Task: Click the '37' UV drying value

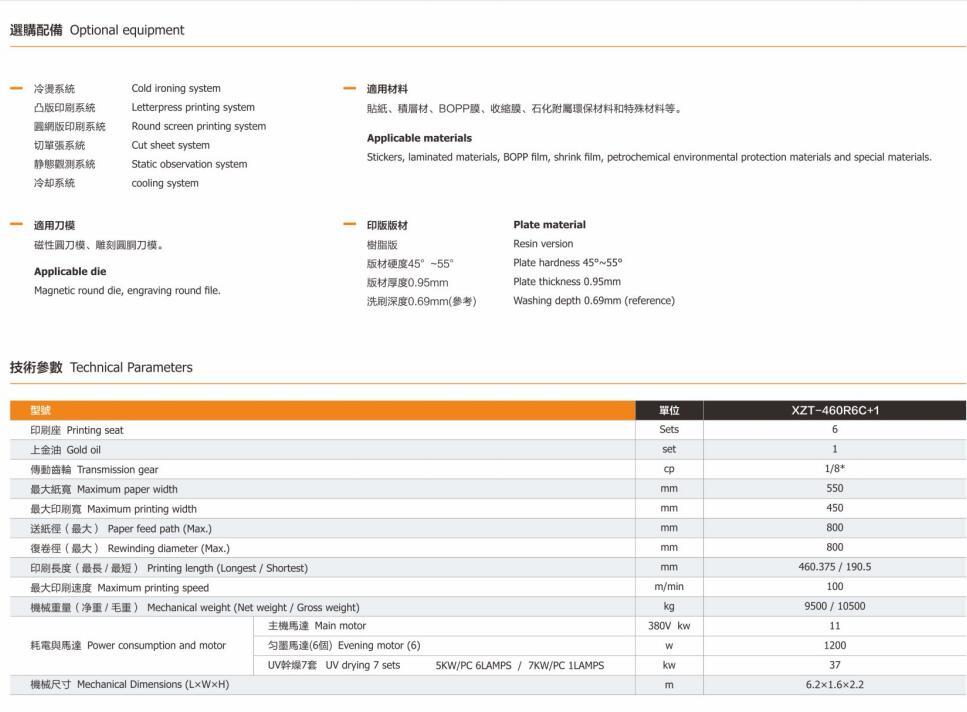Action: point(834,665)
